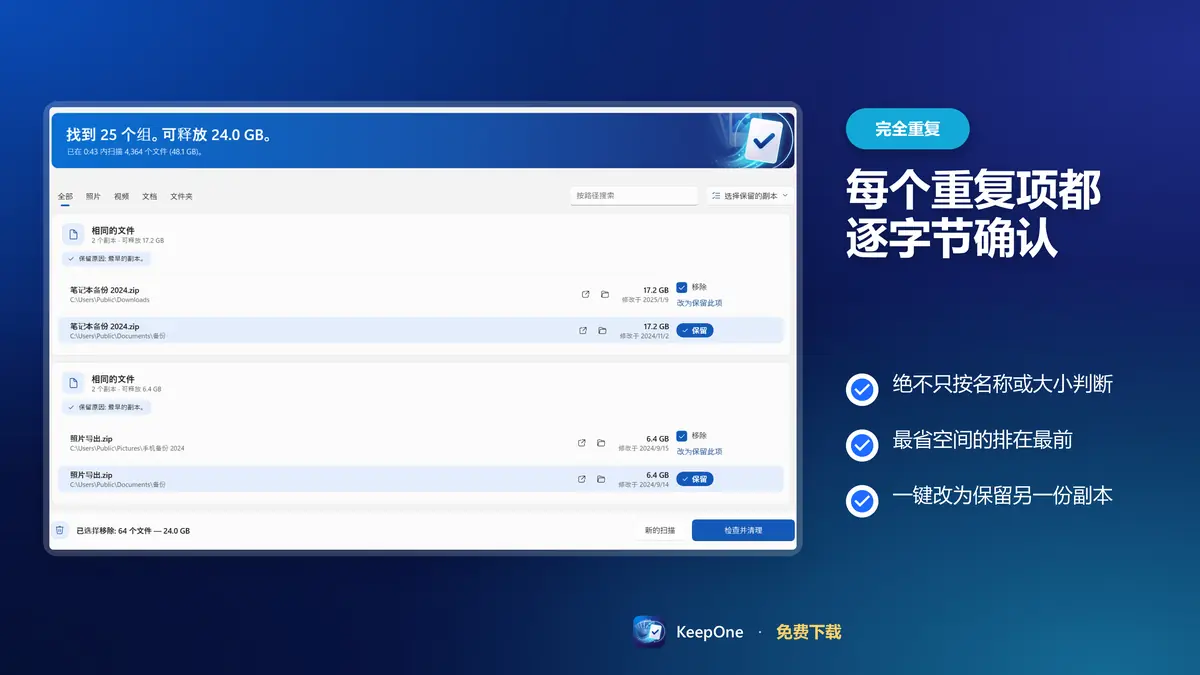Click the heading 找到 25 个组。可释放 24.0 GB。
The width and height of the screenshot is (1200, 675).
[x=170, y=135]
